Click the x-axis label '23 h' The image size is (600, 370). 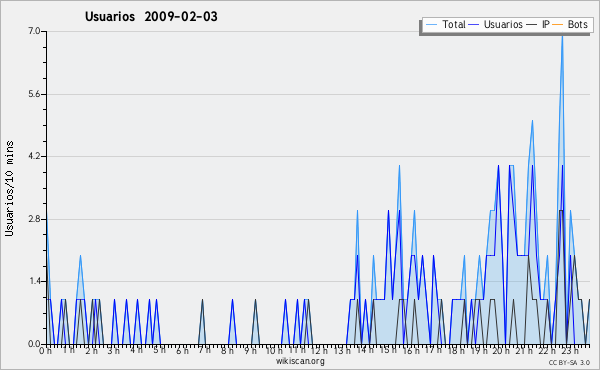[570, 351]
